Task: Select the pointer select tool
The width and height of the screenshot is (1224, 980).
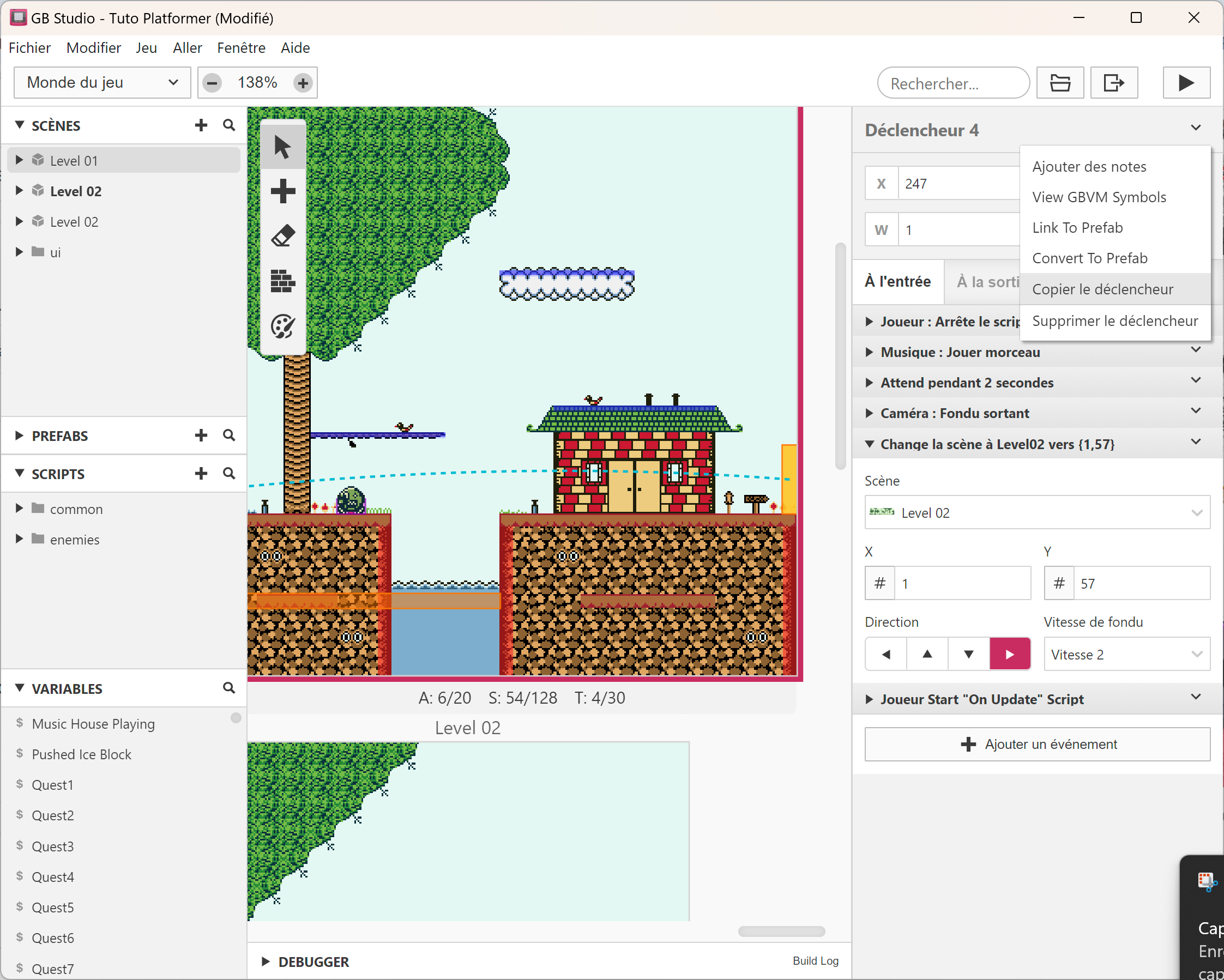Action: click(282, 148)
